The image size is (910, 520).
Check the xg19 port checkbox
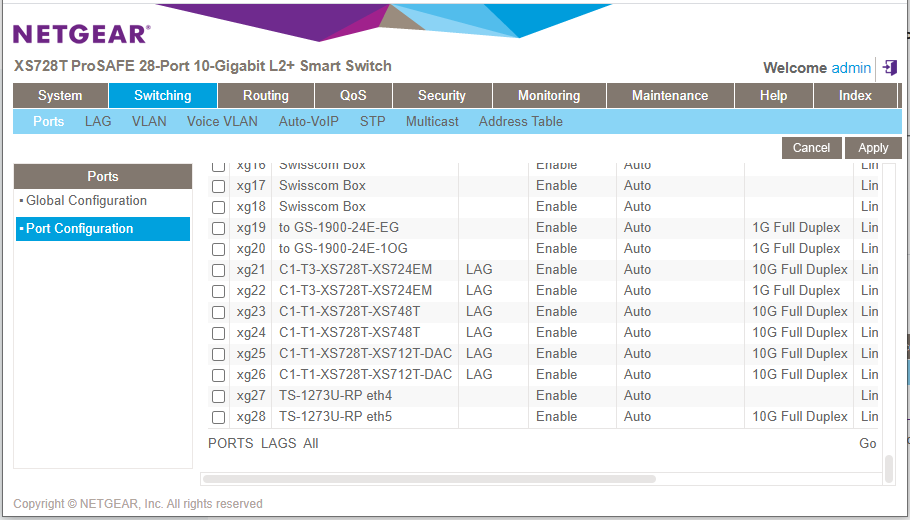[x=218, y=228]
